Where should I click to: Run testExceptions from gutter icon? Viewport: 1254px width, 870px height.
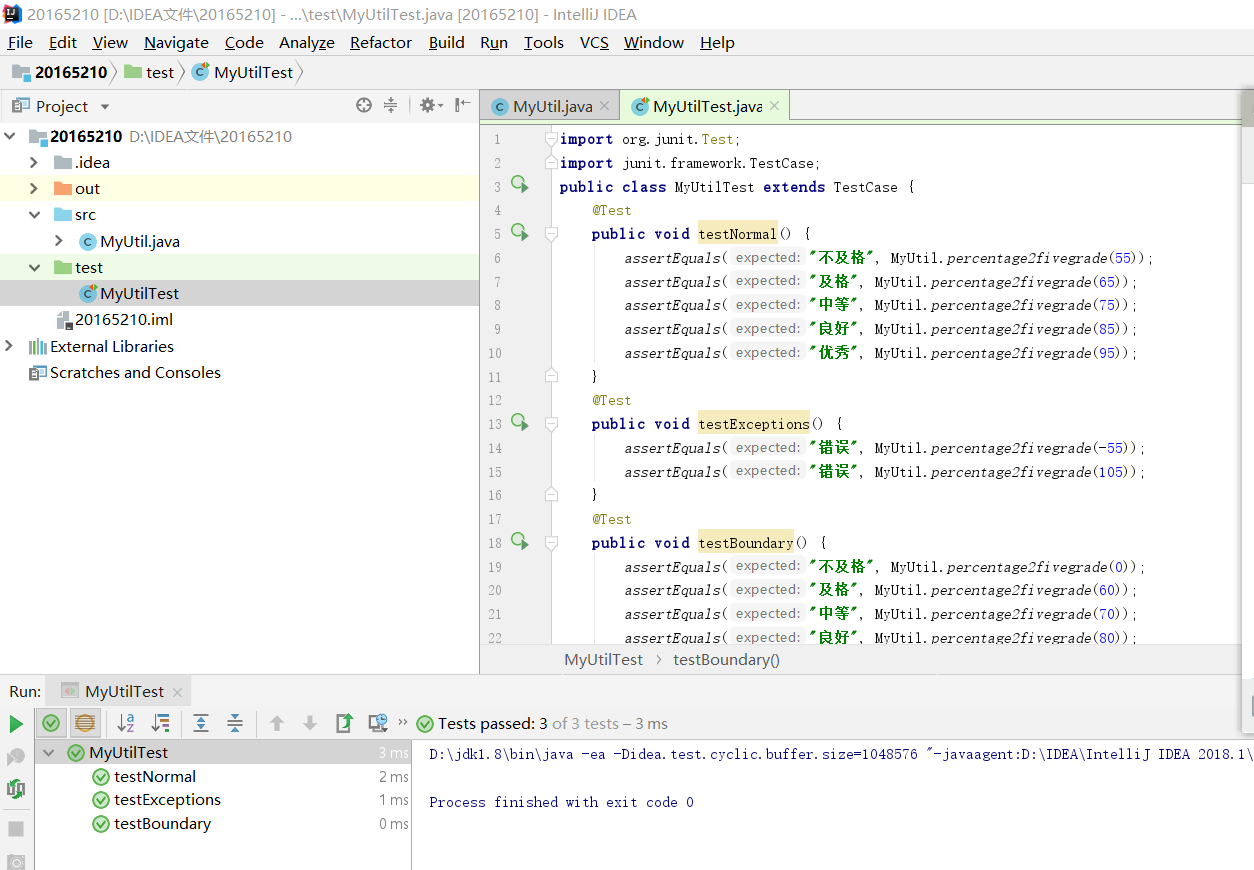coord(520,422)
